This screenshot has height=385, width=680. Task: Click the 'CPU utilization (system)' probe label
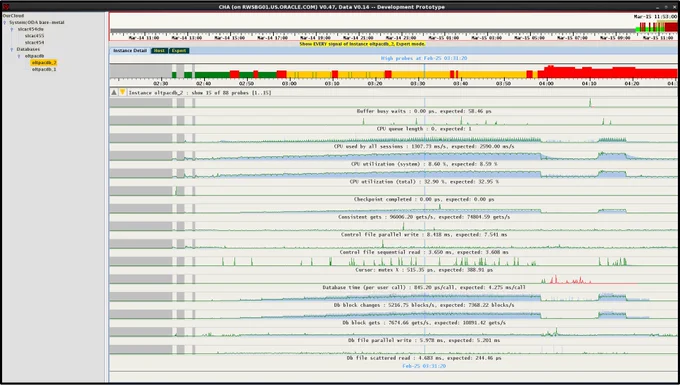coord(424,164)
